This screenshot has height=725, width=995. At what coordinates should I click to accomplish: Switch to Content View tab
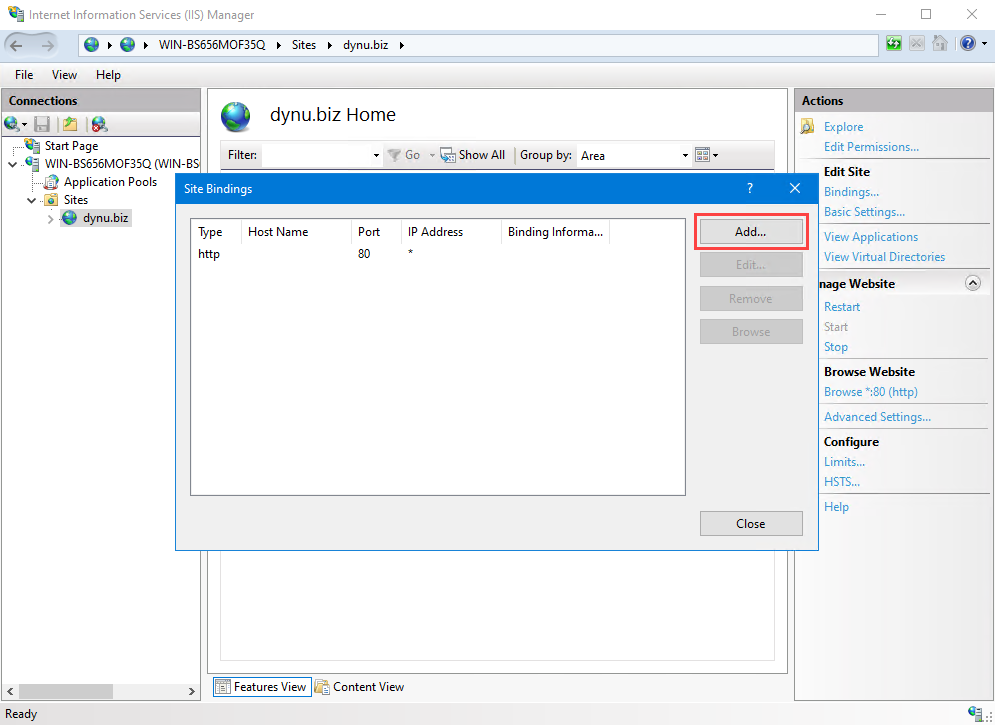(x=360, y=686)
